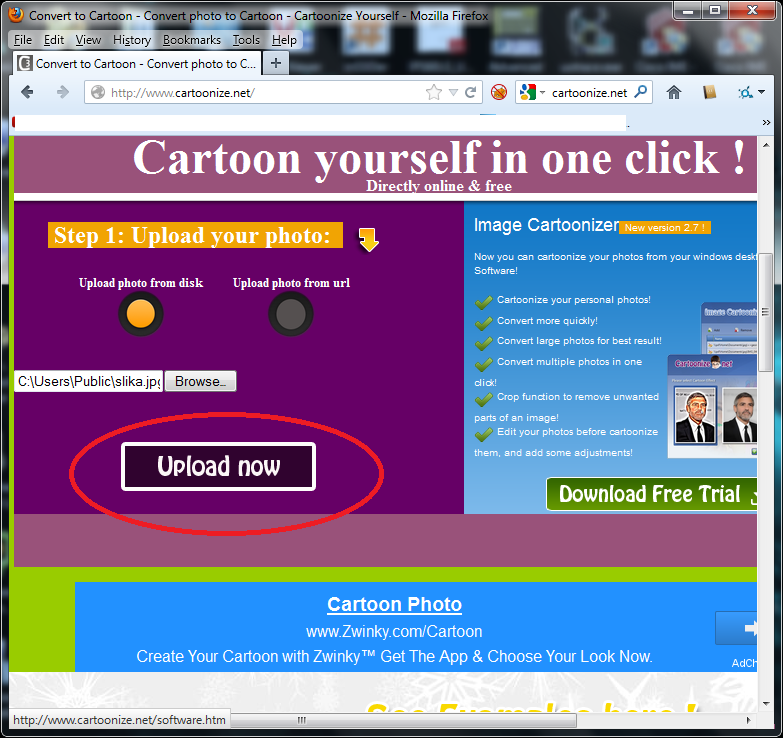Expand the URL history dropdown arrow
Image resolution: width=783 pixels, height=738 pixels.
pos(454,92)
